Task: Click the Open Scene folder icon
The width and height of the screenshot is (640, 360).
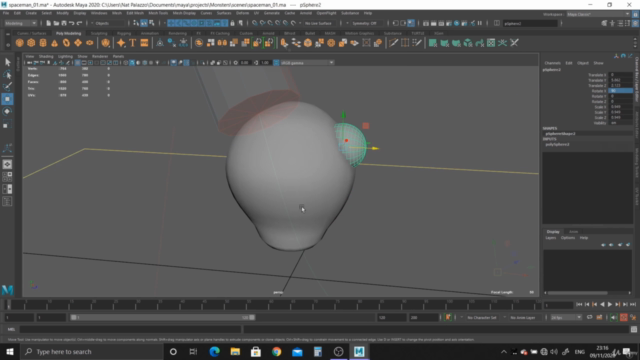Action: [x=56, y=23]
